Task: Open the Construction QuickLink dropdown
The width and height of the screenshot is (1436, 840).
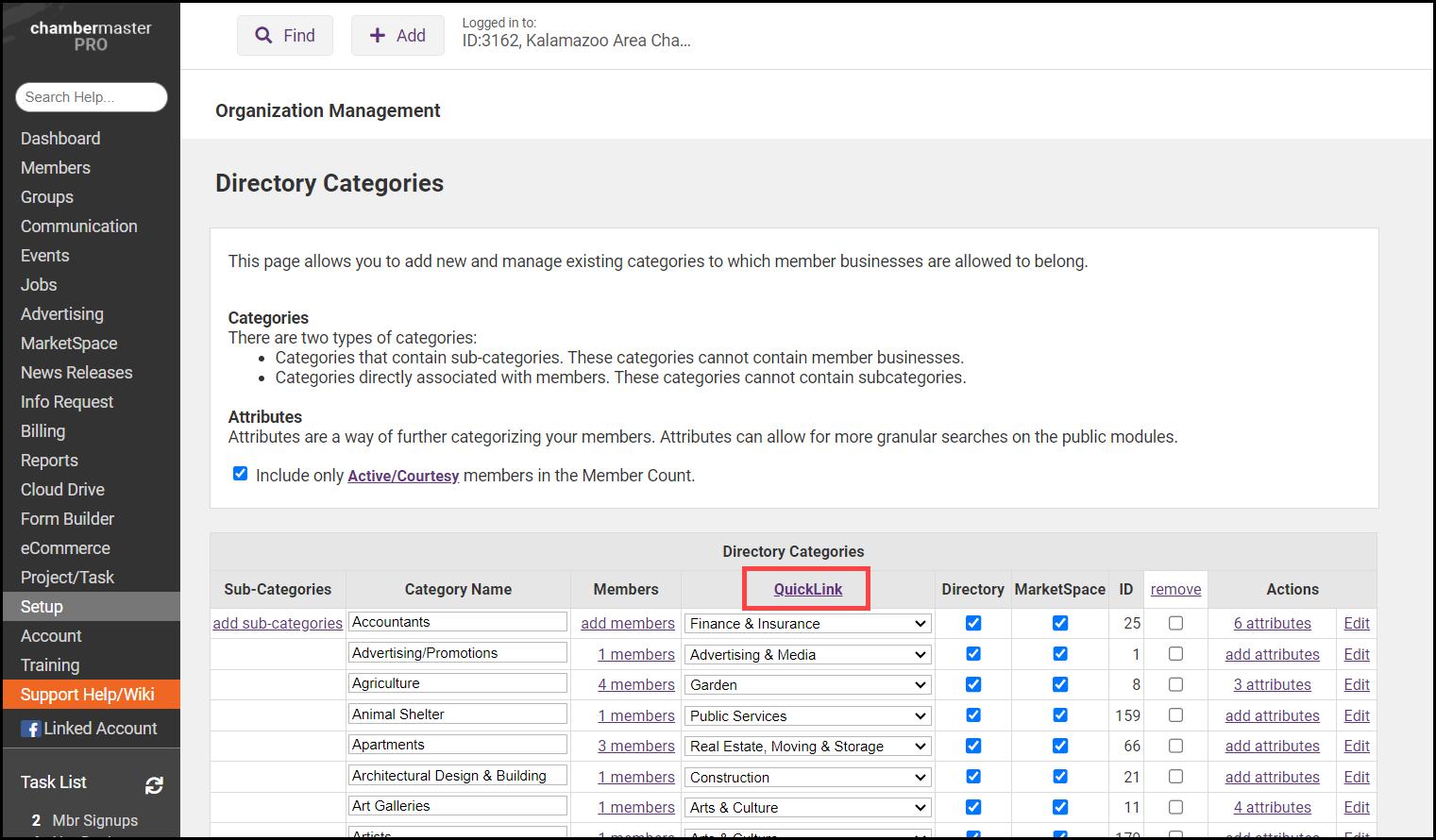Action: tap(807, 778)
